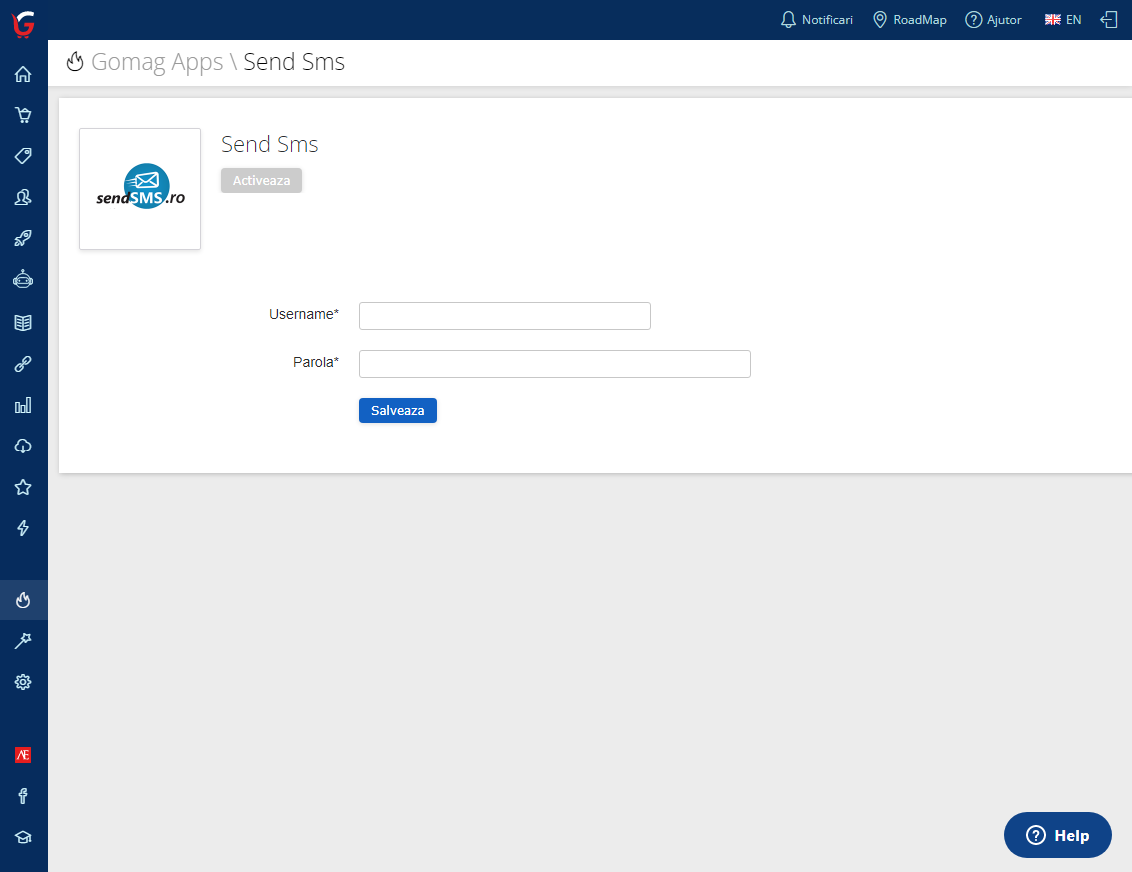Image resolution: width=1132 pixels, height=872 pixels.
Task: Open the Gomag logo home
Action: (23, 24)
